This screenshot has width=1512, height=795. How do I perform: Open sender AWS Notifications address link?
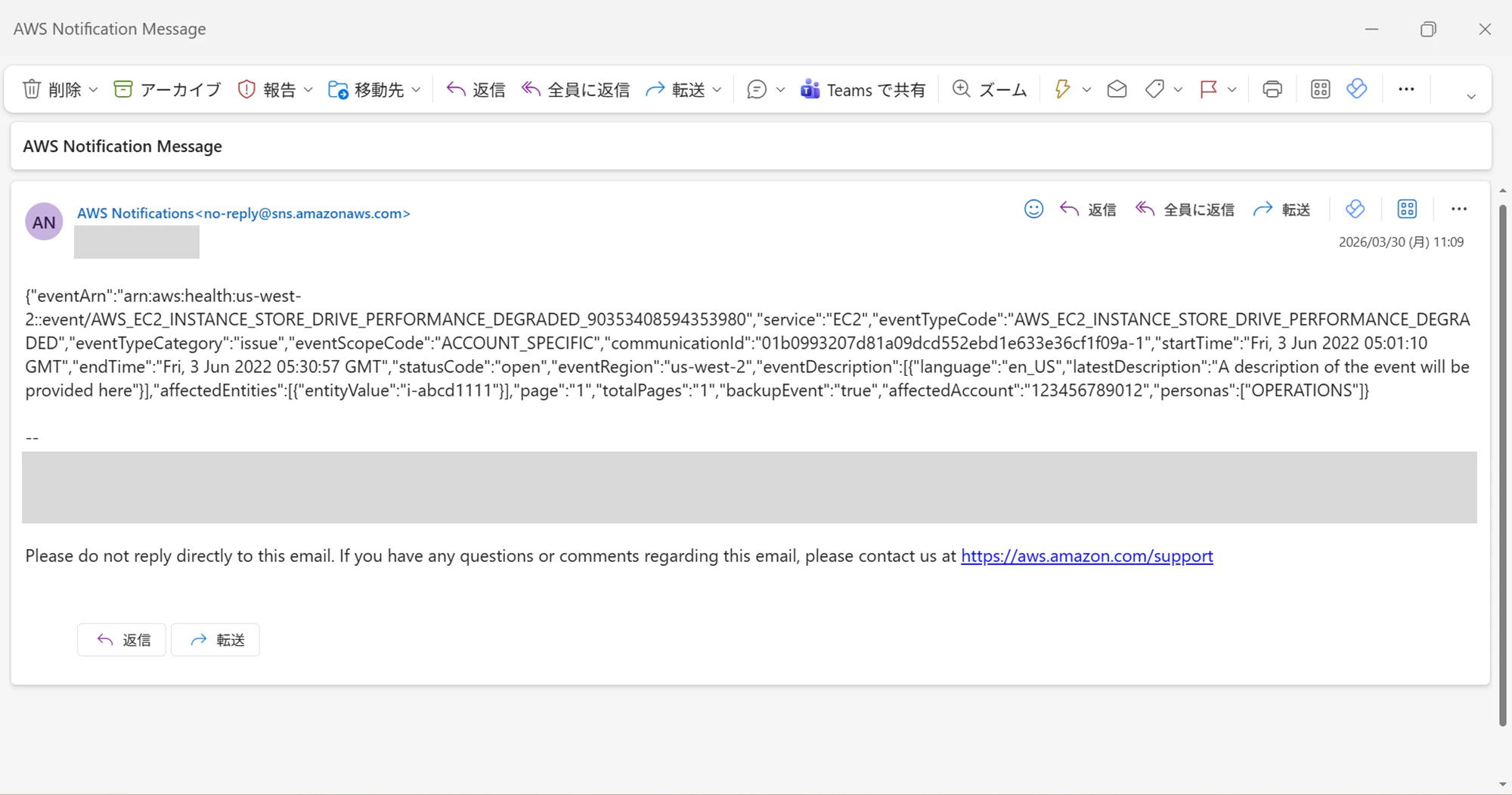point(243,213)
